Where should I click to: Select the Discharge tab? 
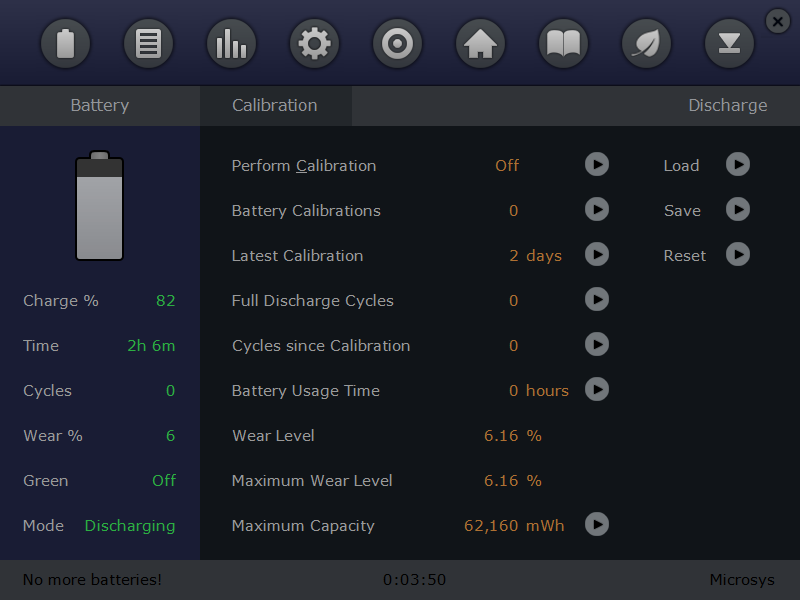point(728,106)
